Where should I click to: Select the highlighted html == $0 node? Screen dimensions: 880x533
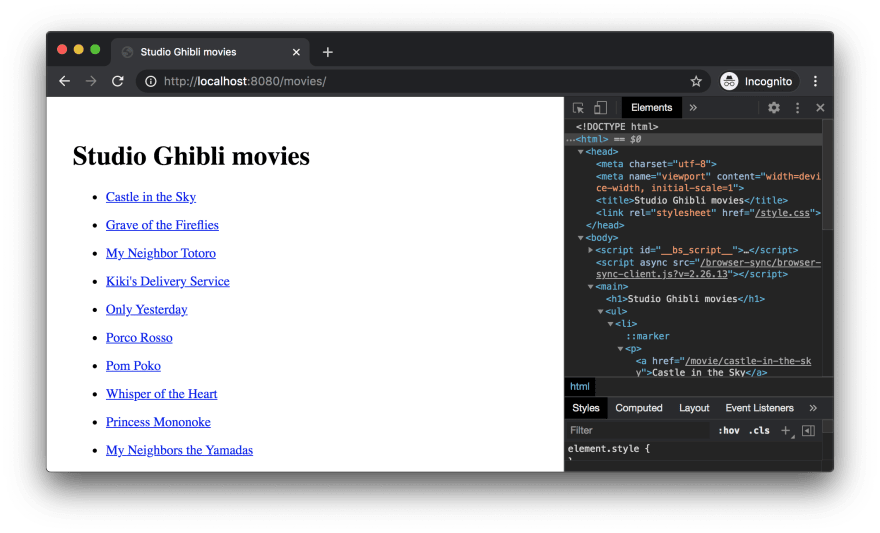click(693, 139)
